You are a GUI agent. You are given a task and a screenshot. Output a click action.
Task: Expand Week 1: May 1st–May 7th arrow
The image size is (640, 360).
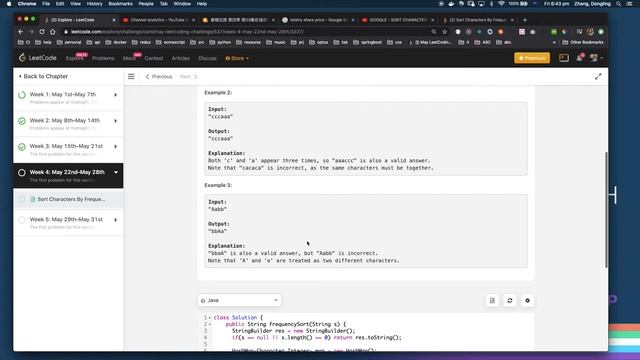coord(116,95)
